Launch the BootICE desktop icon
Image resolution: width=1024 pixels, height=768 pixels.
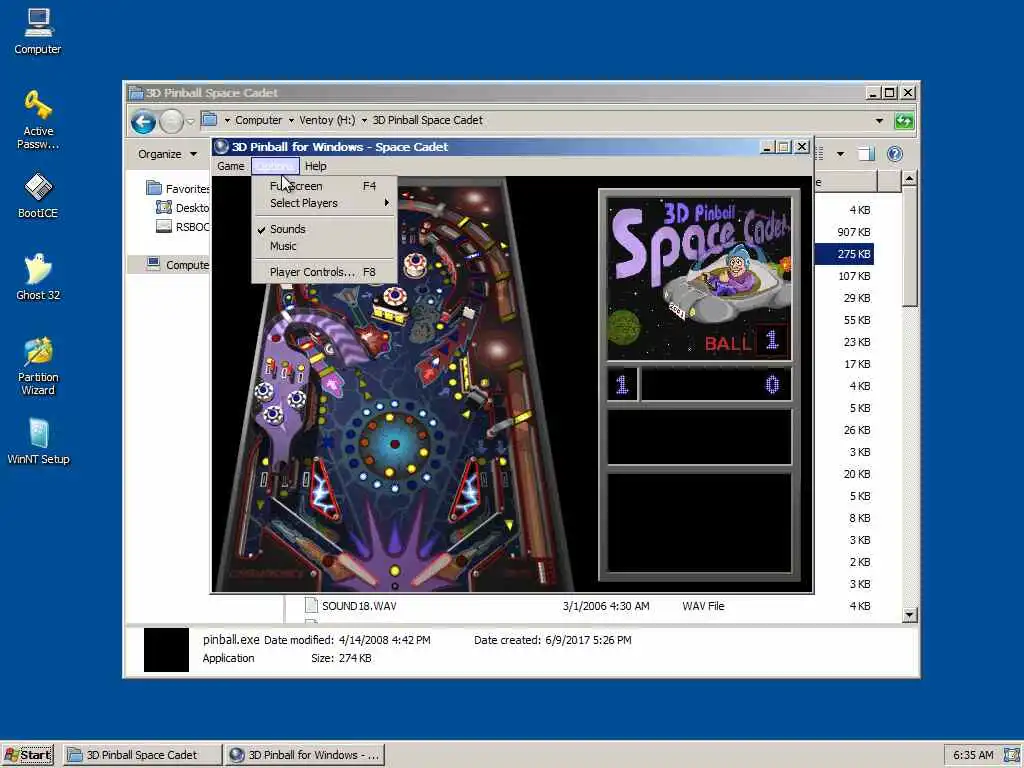(x=38, y=195)
